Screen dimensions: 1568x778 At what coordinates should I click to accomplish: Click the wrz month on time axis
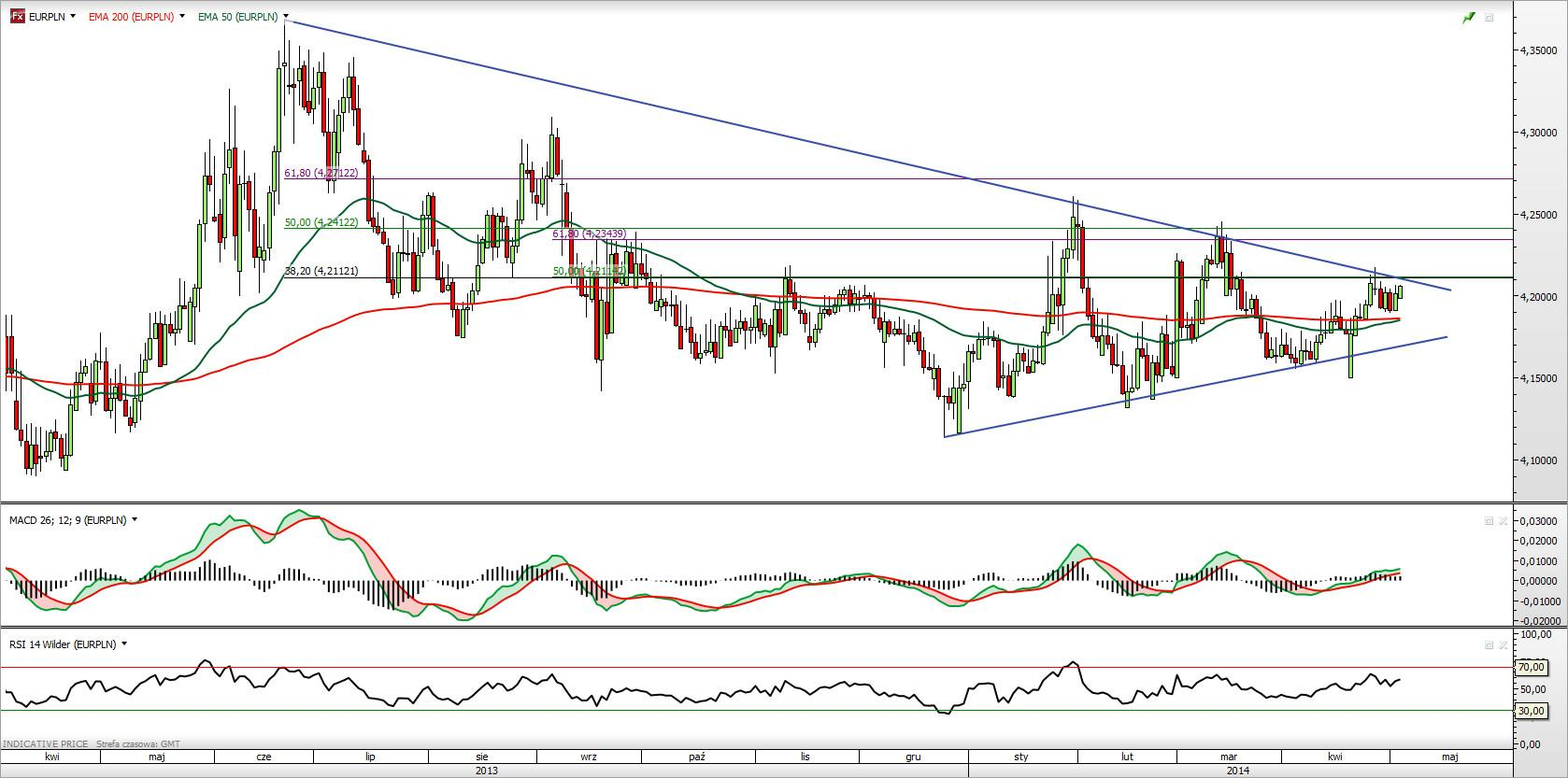[589, 757]
